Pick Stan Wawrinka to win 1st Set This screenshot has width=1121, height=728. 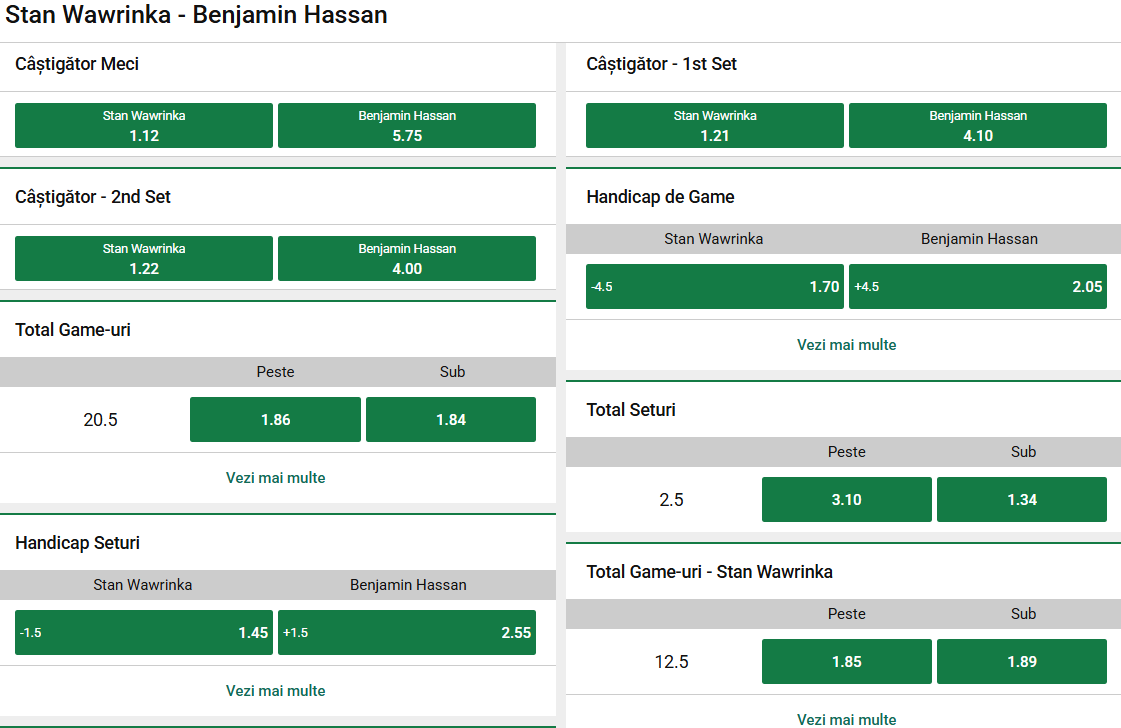click(x=714, y=125)
